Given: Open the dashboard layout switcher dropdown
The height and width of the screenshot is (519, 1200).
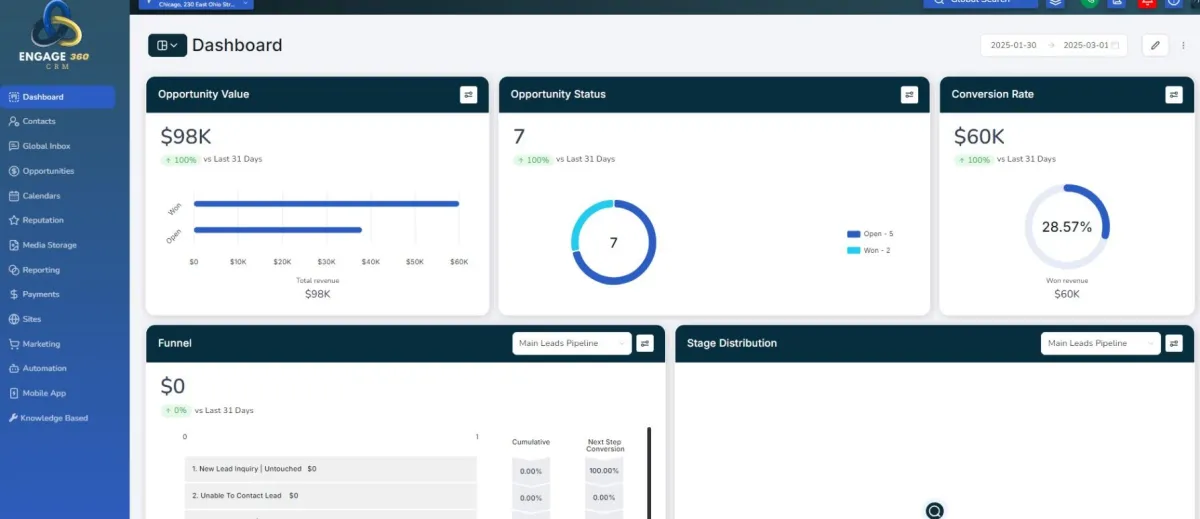Looking at the screenshot, I should [x=167, y=45].
